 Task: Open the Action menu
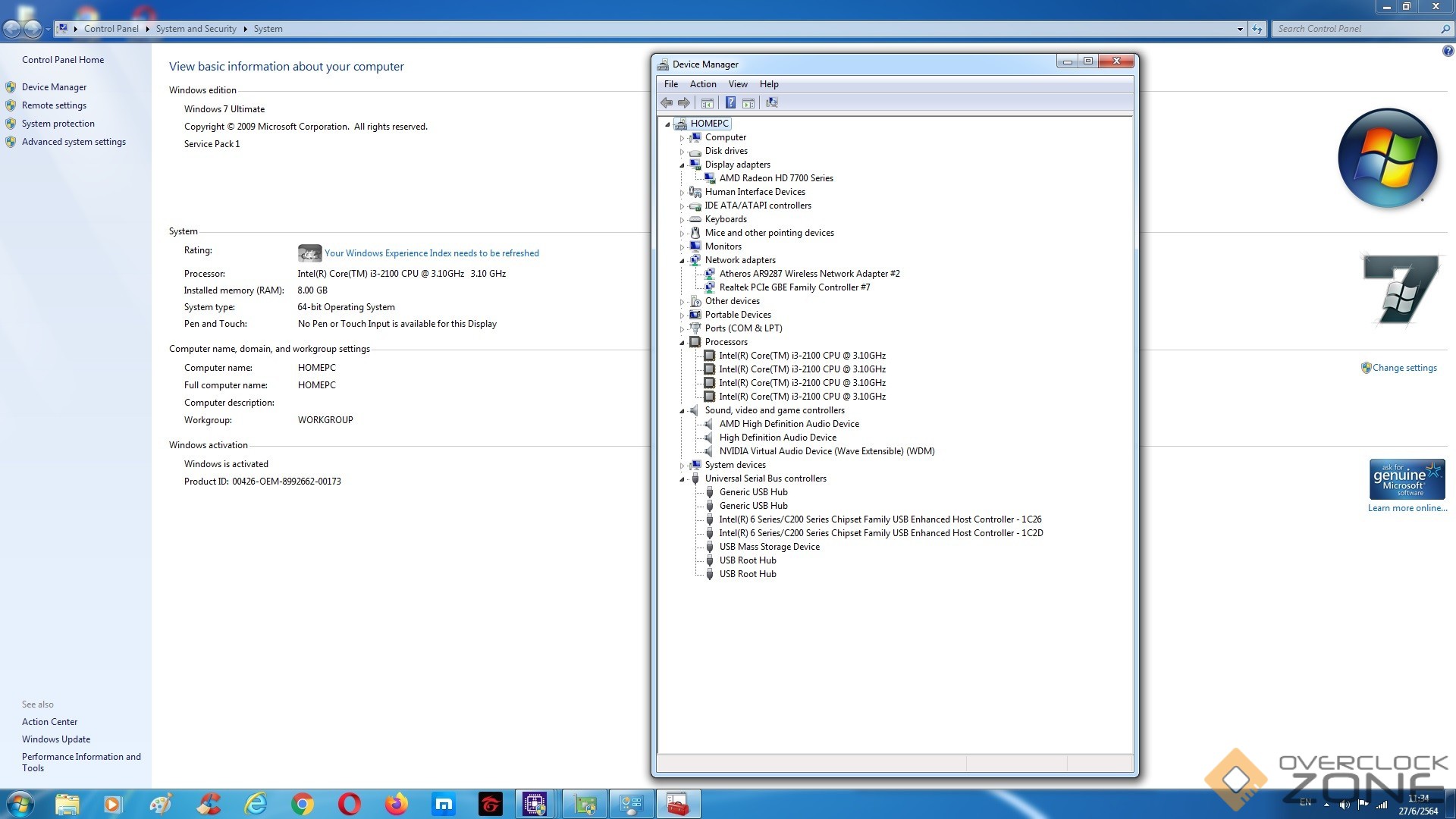coord(702,84)
